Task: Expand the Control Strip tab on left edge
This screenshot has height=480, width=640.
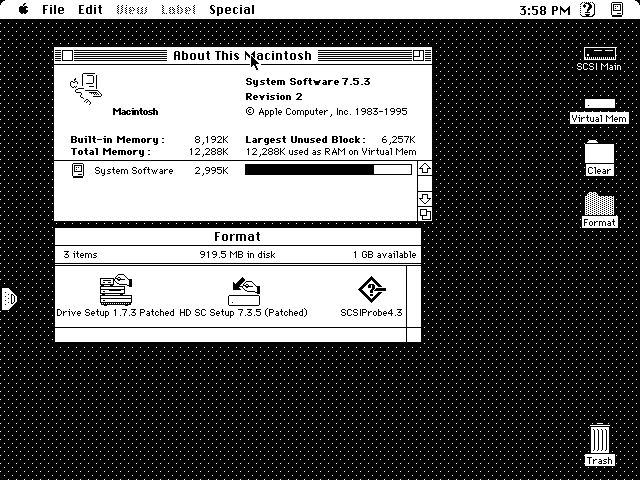Action: 8,298
